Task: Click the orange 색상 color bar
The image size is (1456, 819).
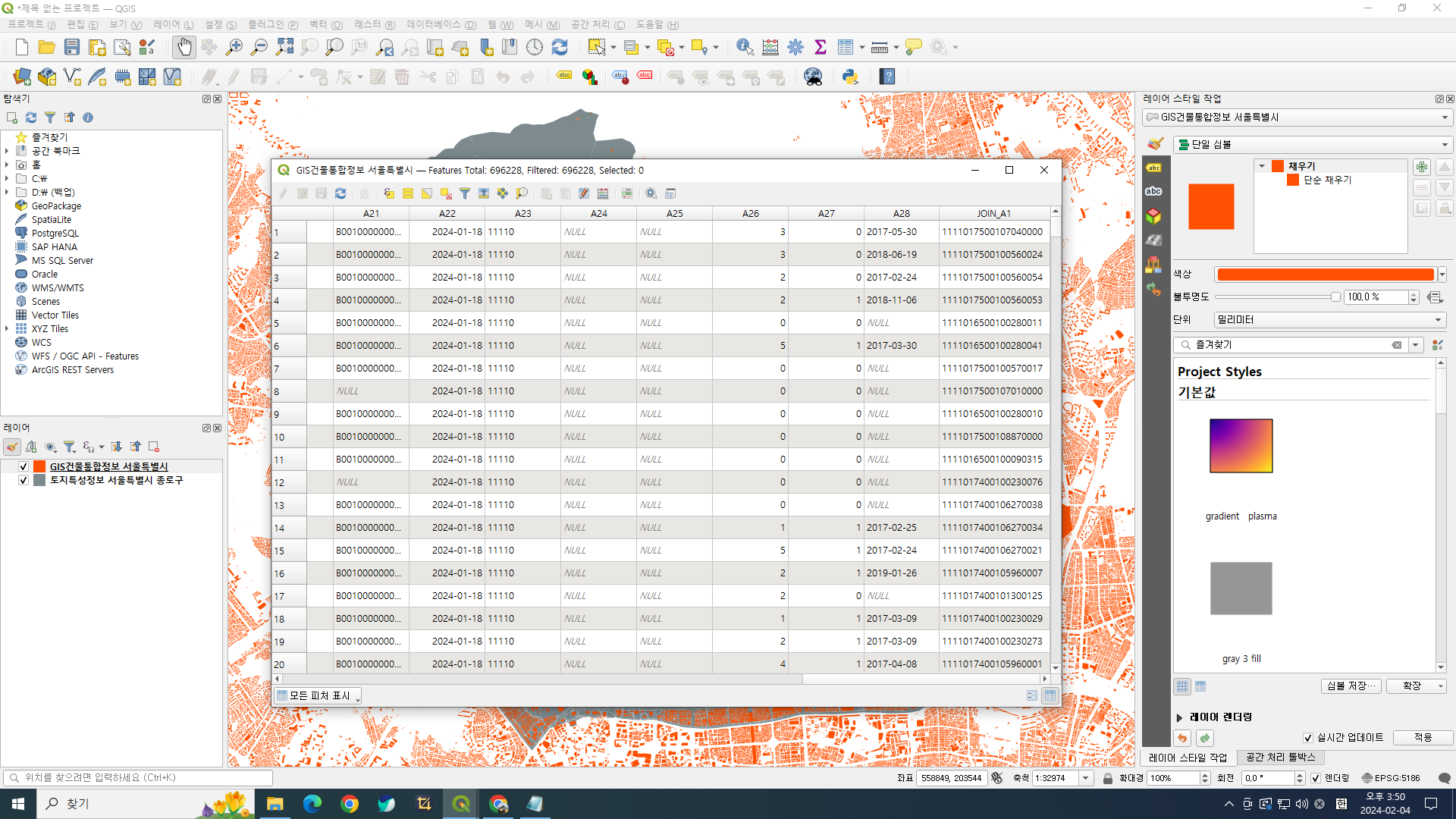Action: (x=1325, y=275)
